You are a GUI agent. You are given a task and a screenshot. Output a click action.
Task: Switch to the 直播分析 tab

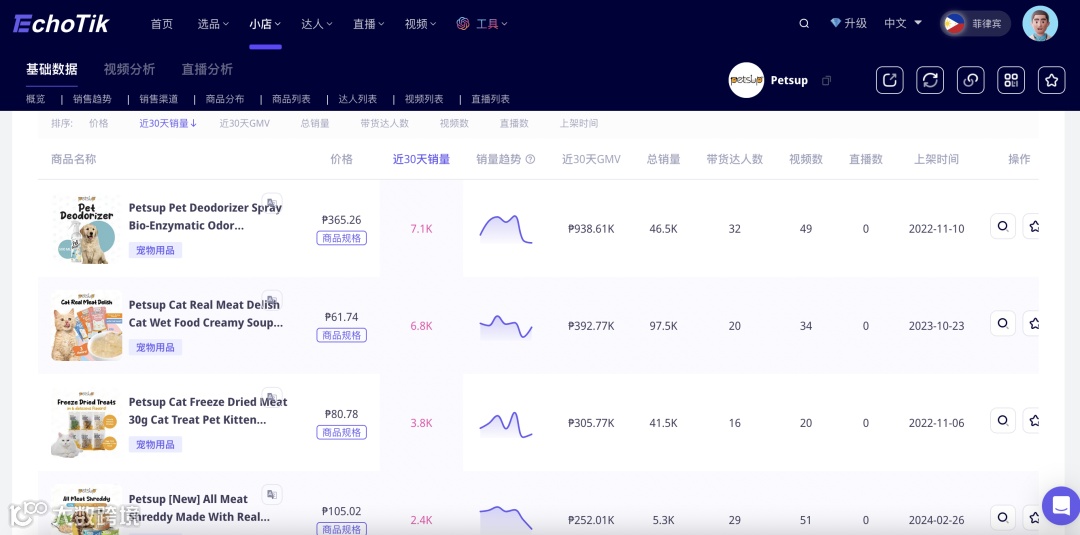tap(207, 69)
